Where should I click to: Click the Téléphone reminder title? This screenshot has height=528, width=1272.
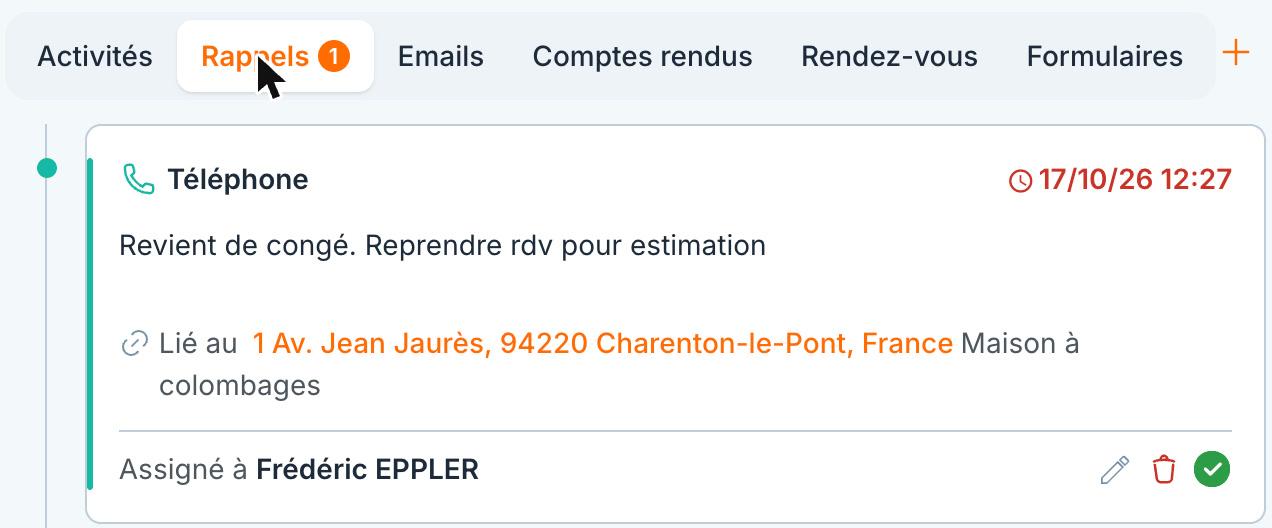237,180
